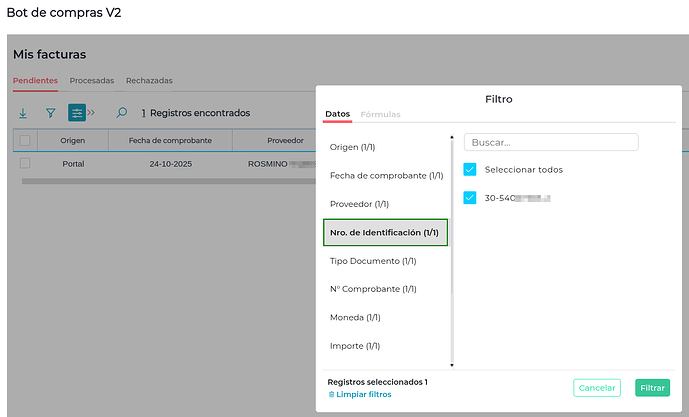Click the filter list vertical scrollbar
689x417 pixels.
(x=453, y=250)
